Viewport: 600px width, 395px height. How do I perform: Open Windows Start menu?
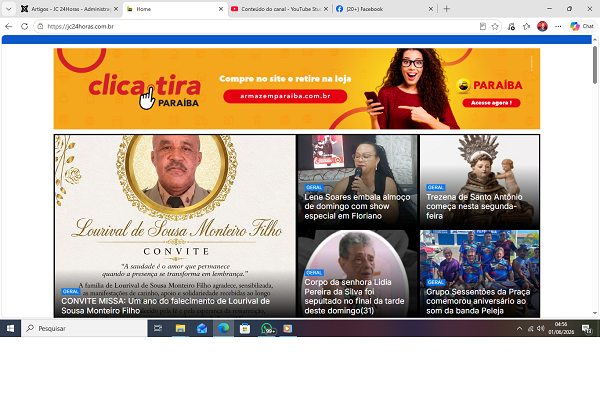point(10,328)
